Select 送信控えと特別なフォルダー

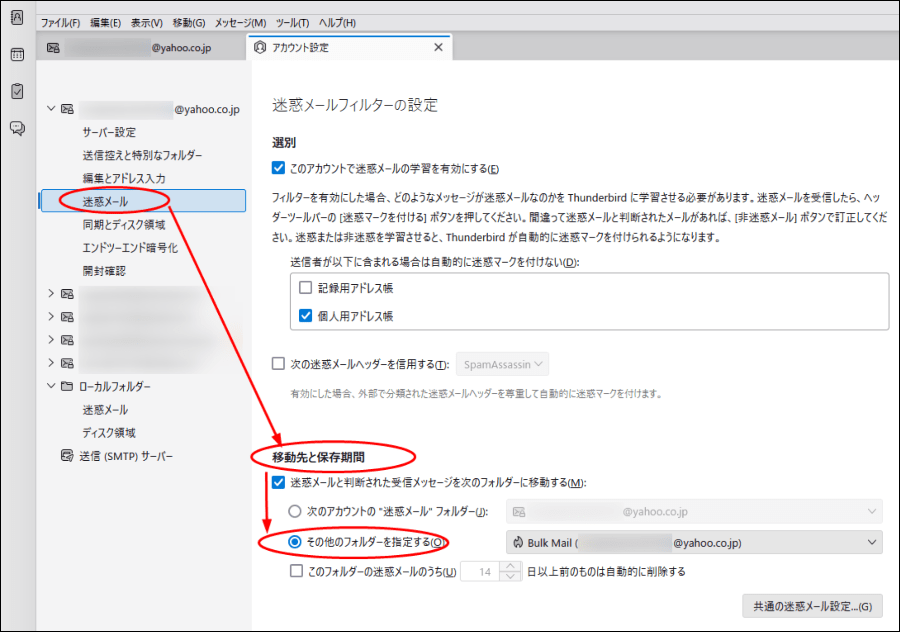(x=142, y=155)
